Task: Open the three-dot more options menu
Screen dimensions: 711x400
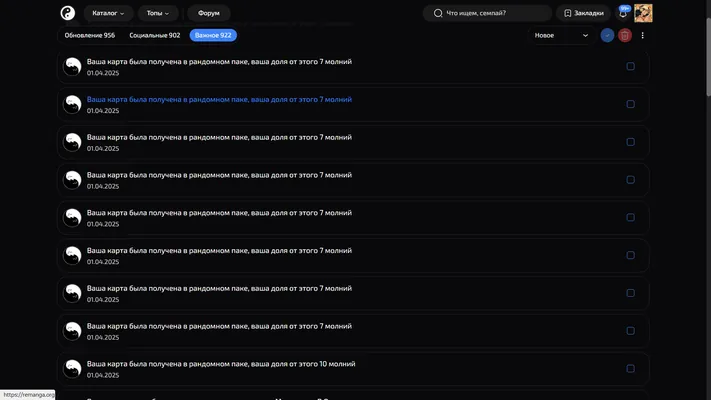Action: pos(643,35)
